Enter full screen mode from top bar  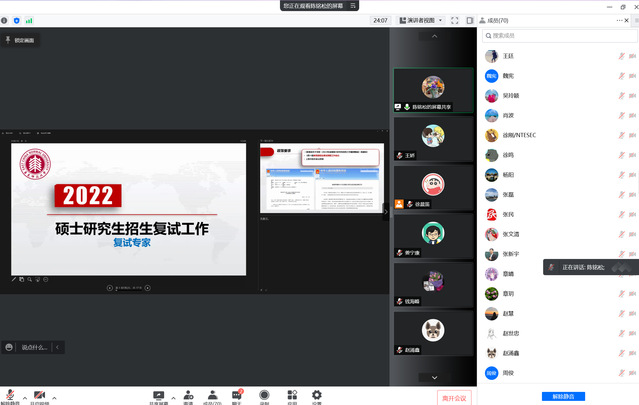[454, 20]
